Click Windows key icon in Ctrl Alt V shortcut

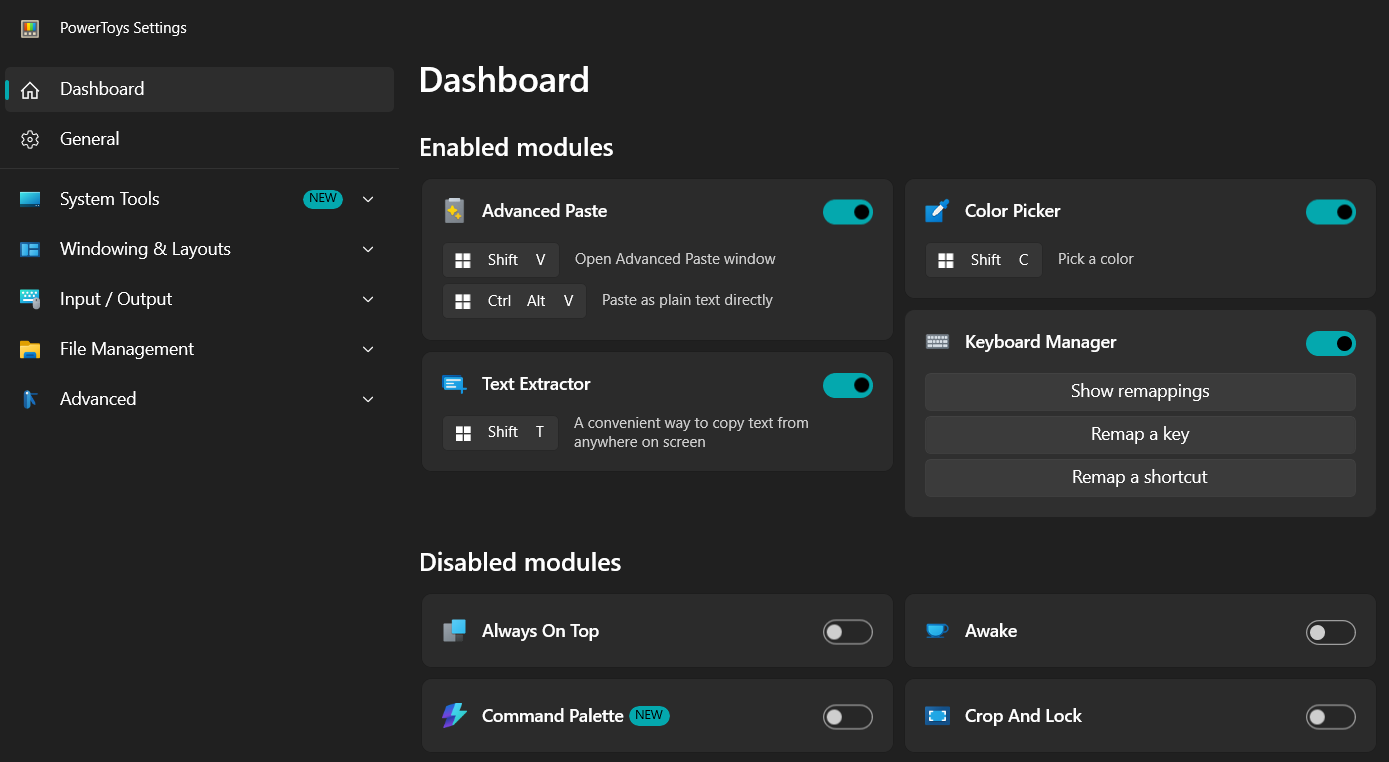[x=463, y=302]
